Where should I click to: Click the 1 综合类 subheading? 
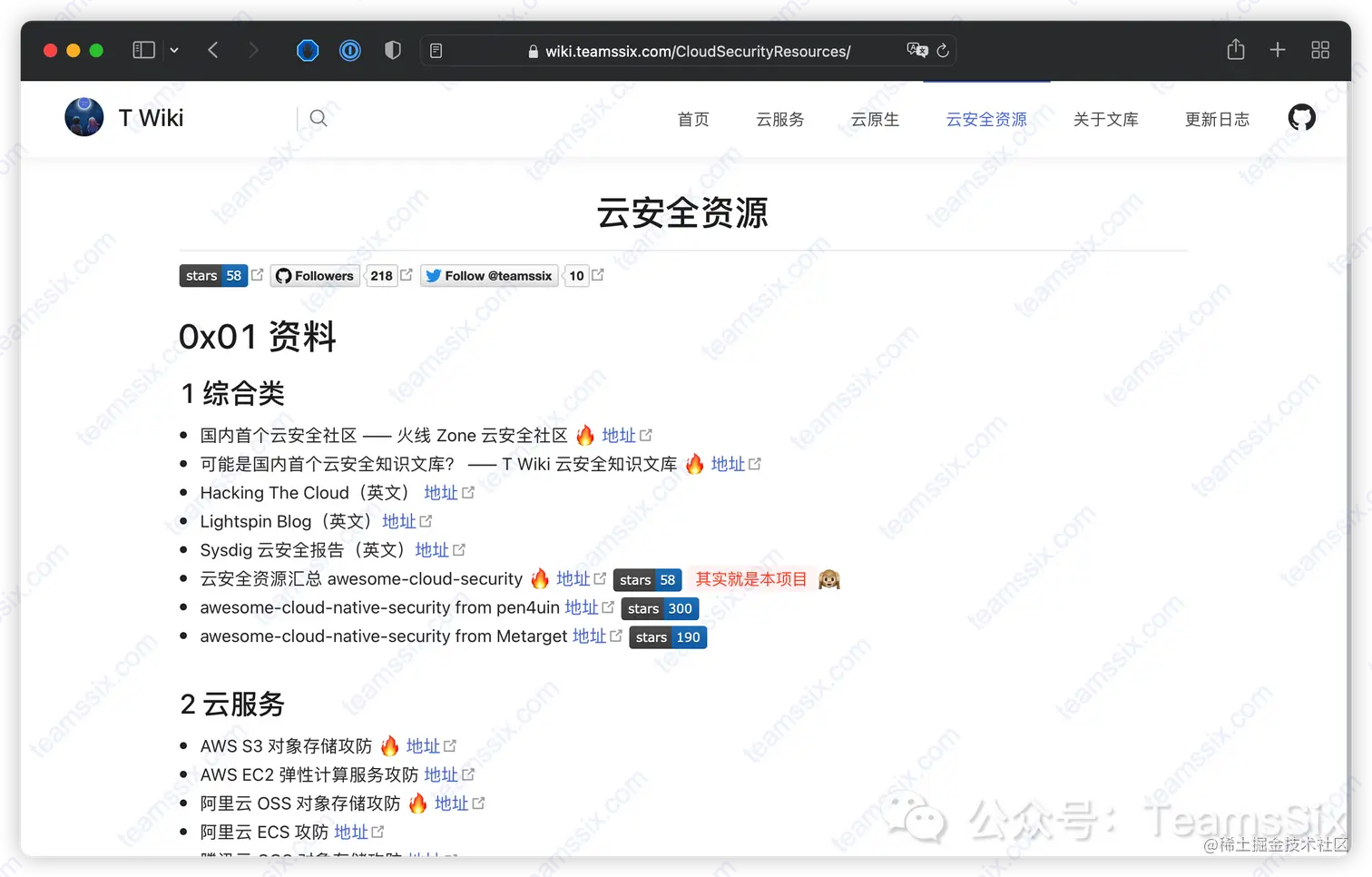(233, 393)
